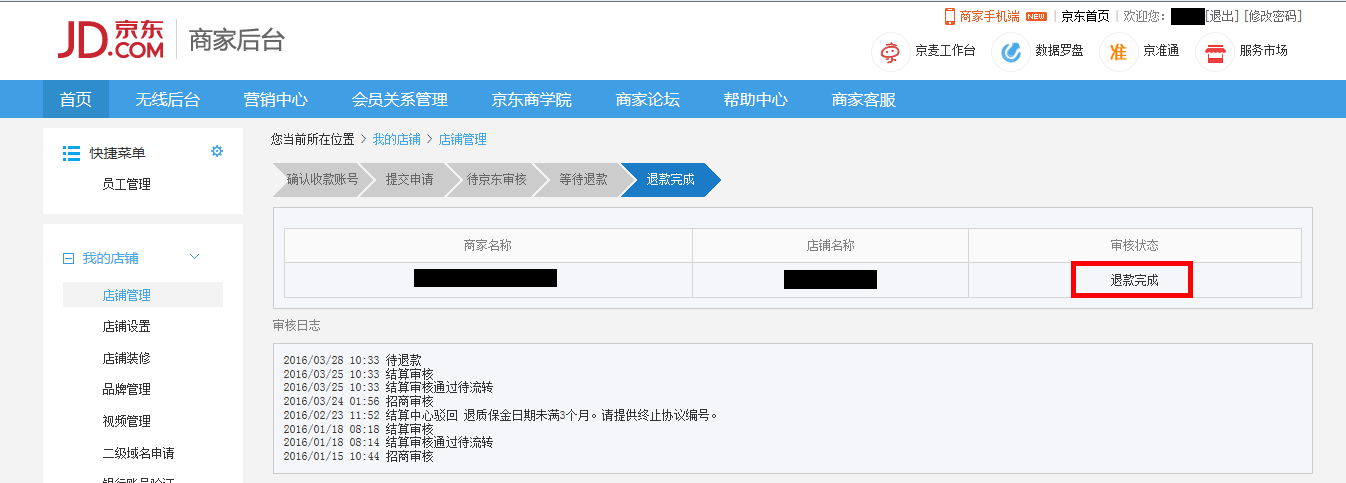This screenshot has width=1346, height=483.
Task: Open 京东商学院 navigation tab
Action: (532, 99)
